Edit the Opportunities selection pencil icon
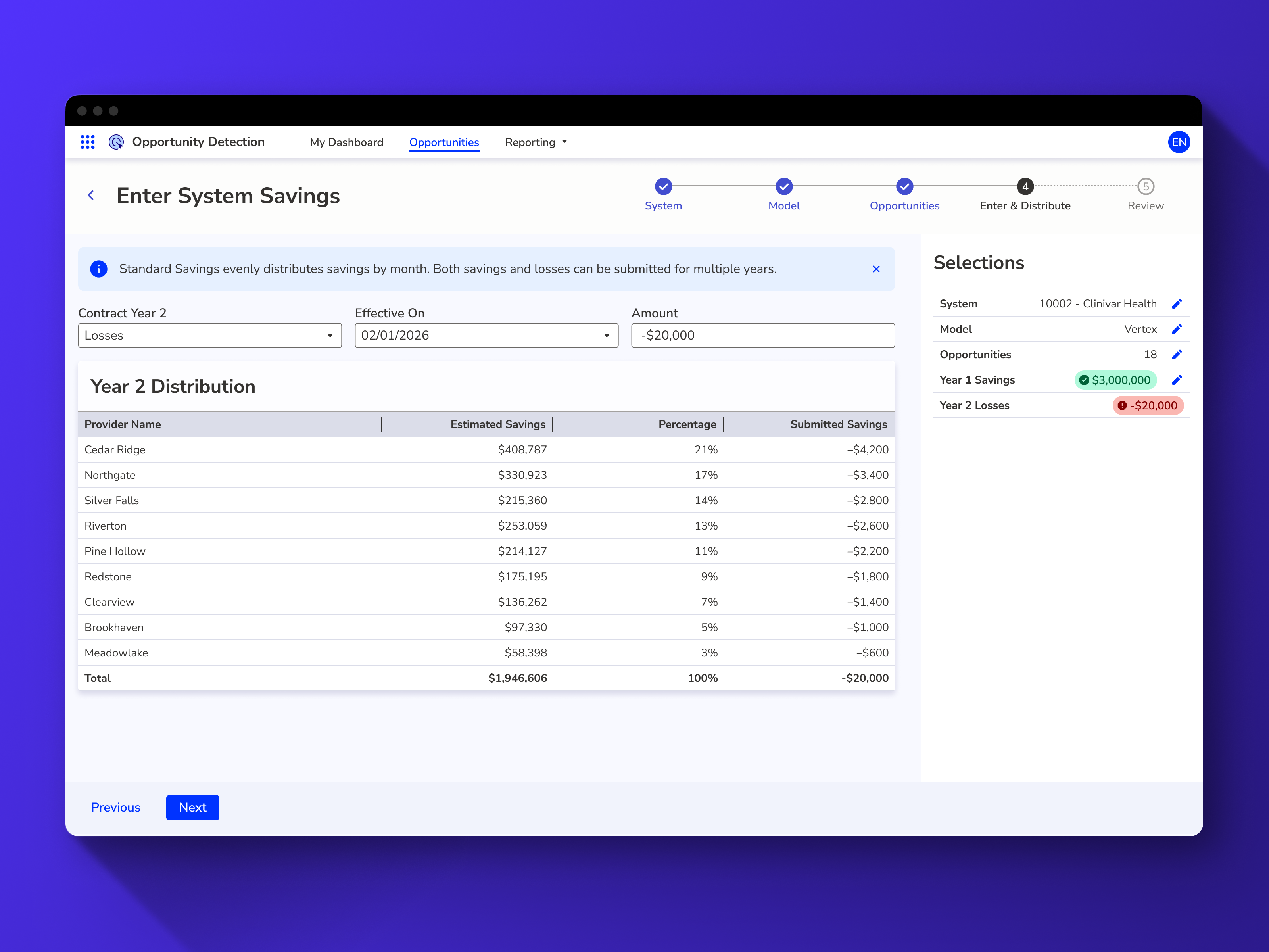The image size is (1269, 952). coord(1177,354)
